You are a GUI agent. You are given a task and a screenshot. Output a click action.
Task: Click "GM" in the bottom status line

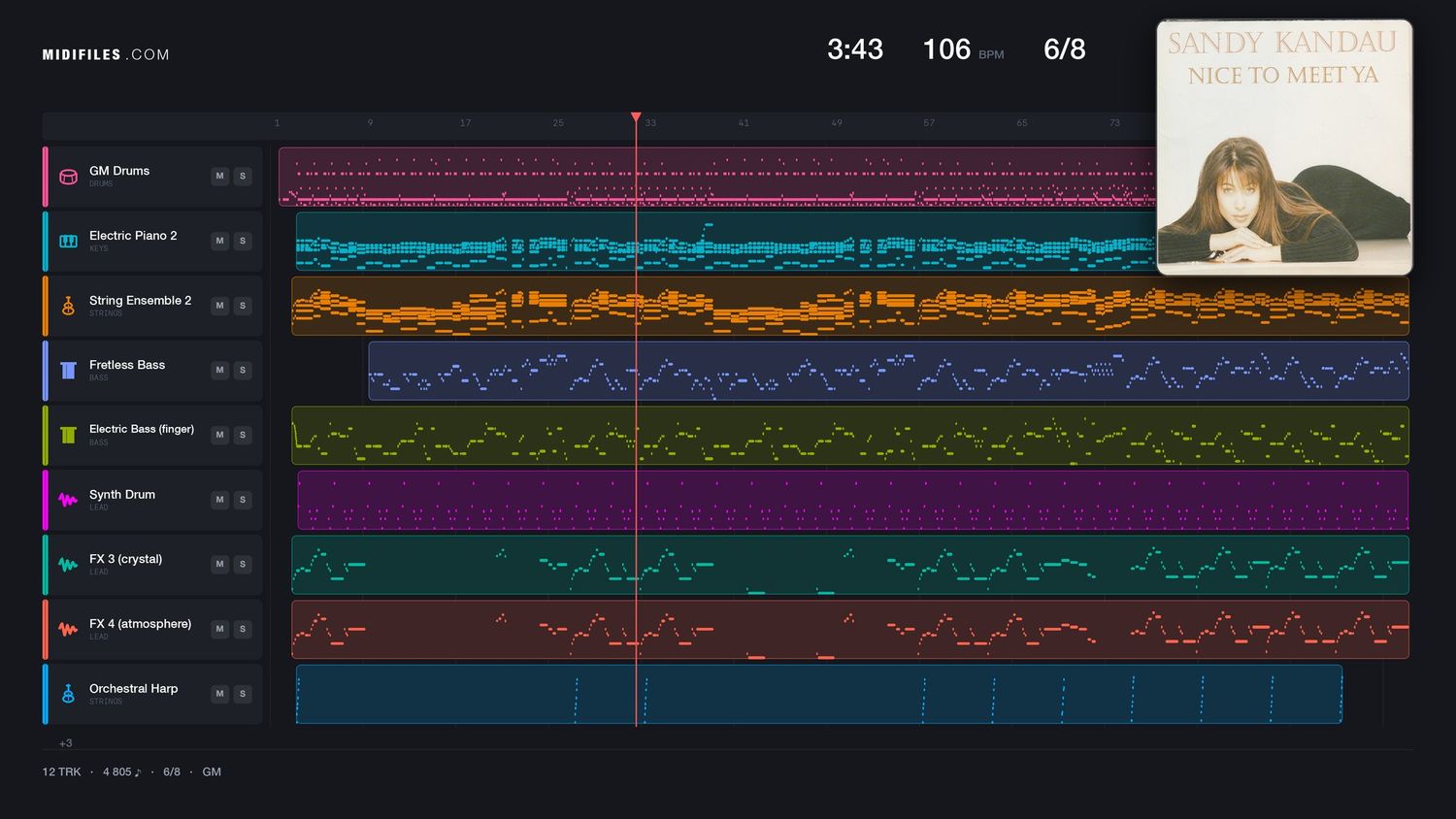coord(212,772)
